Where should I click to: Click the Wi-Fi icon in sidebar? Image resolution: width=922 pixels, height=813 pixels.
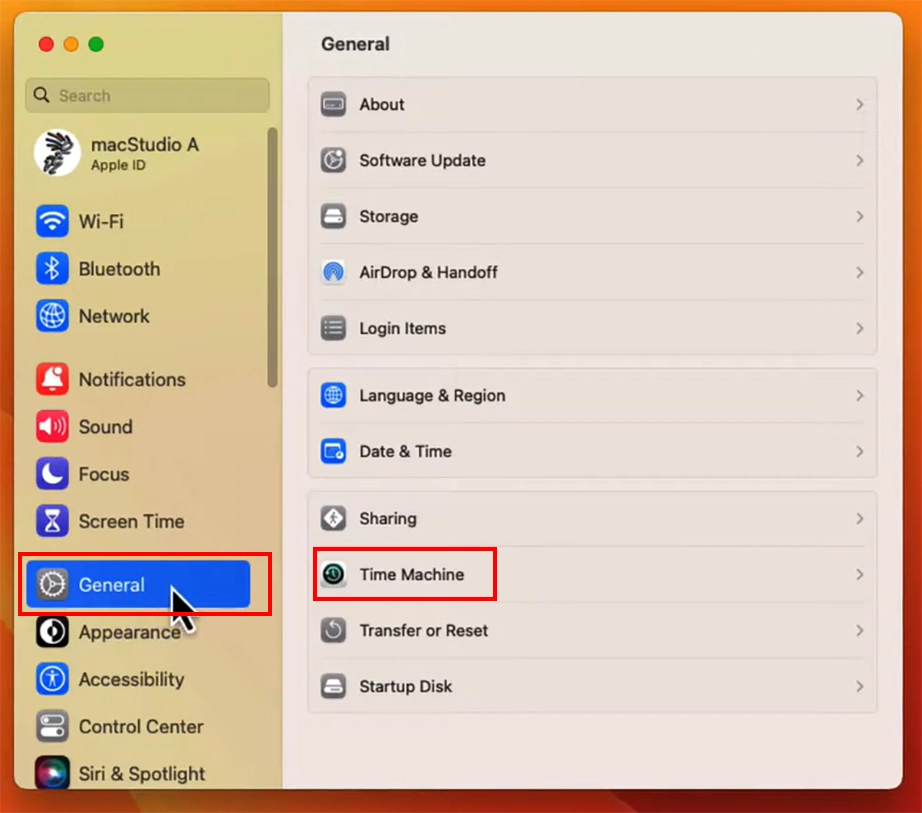pos(52,222)
